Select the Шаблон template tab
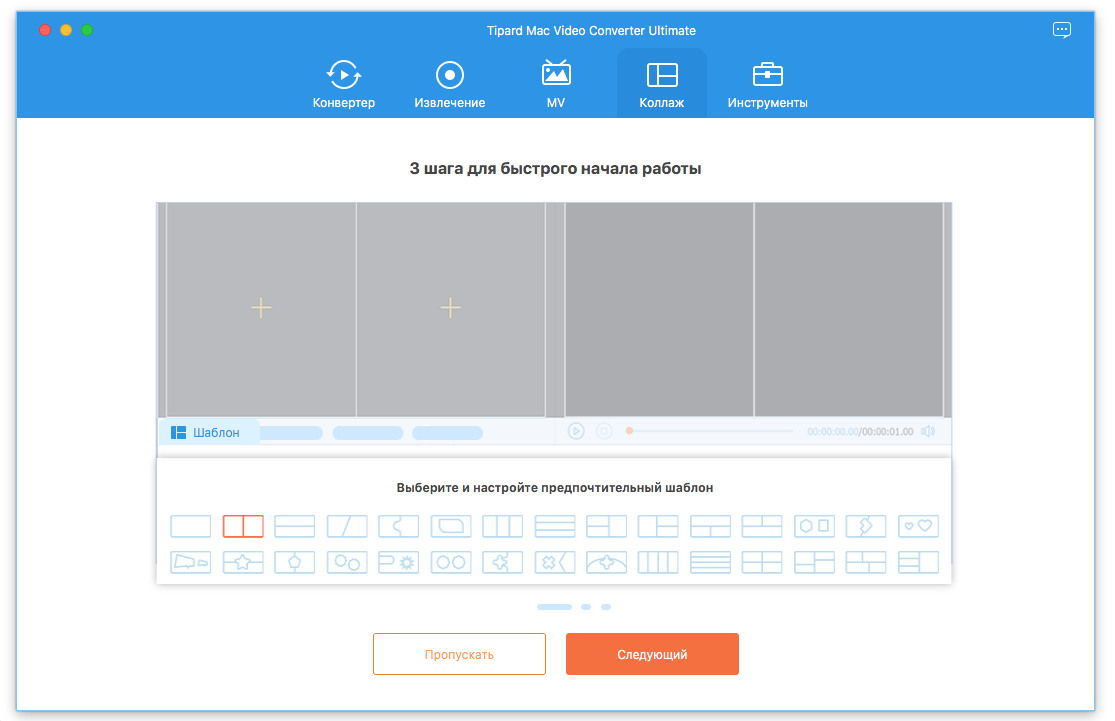Viewport: 1115px width, 721px height. pos(207,432)
